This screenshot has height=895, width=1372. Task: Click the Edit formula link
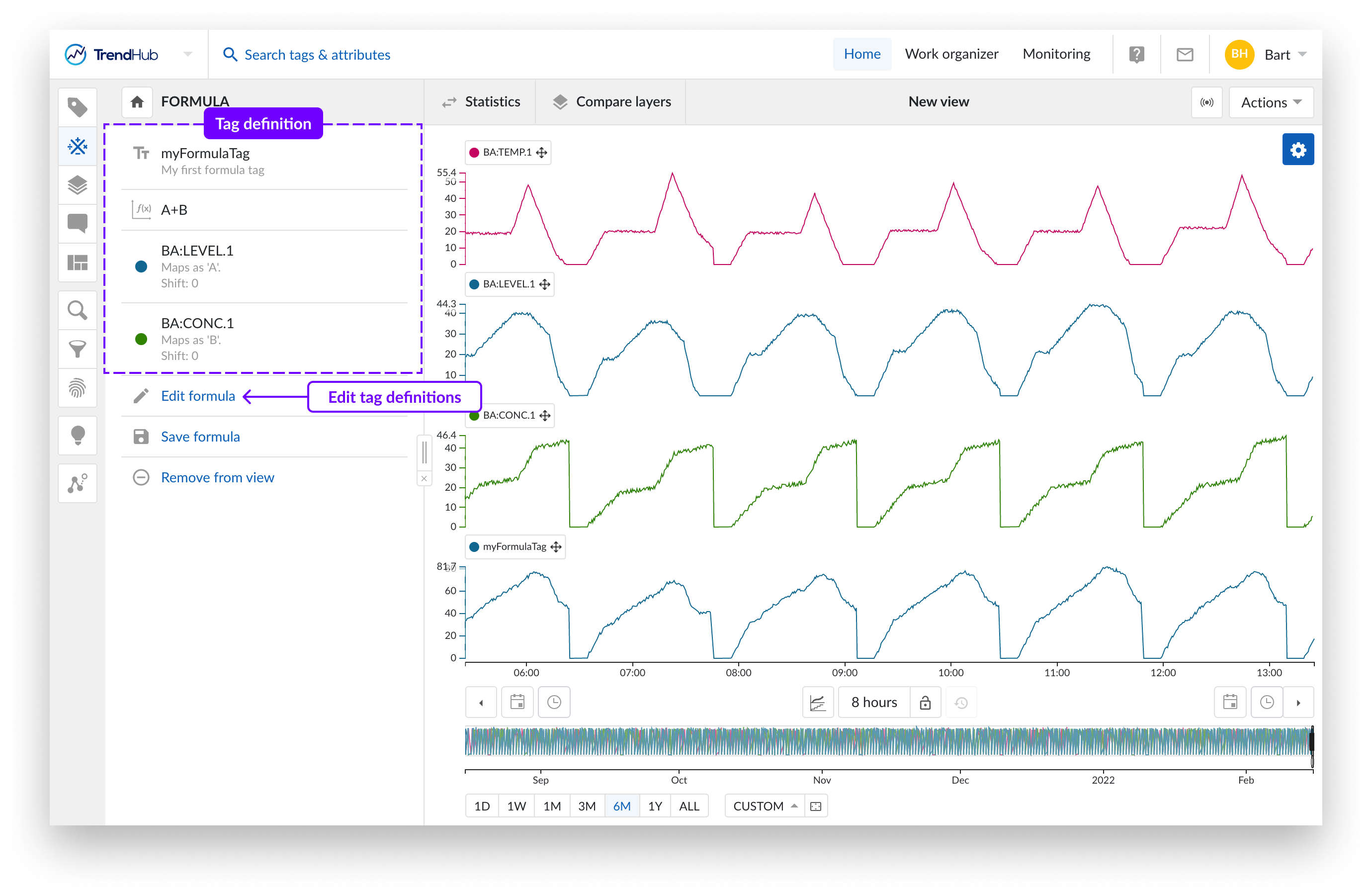click(198, 396)
